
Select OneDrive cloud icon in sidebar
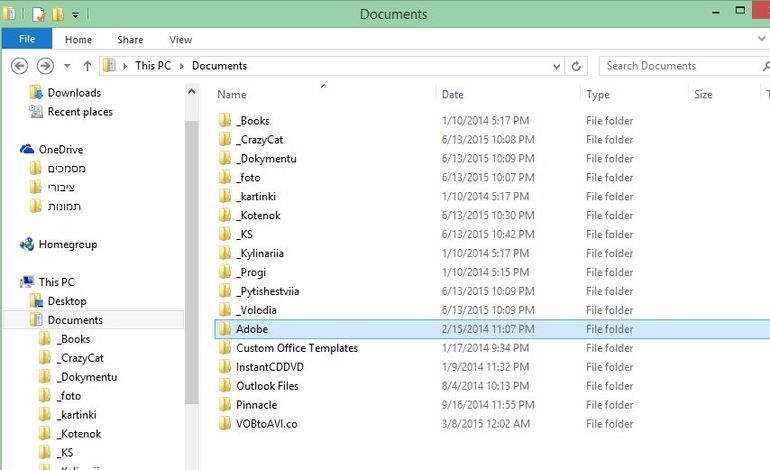point(28,149)
